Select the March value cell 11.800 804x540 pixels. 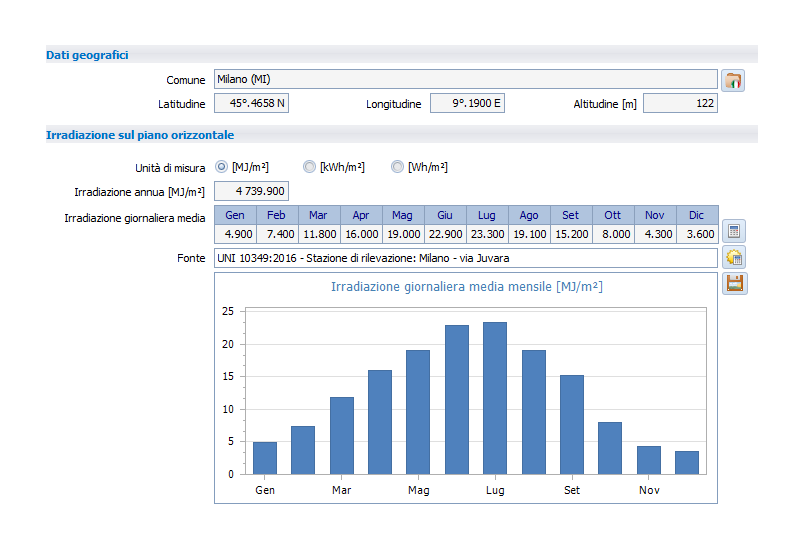(319, 234)
